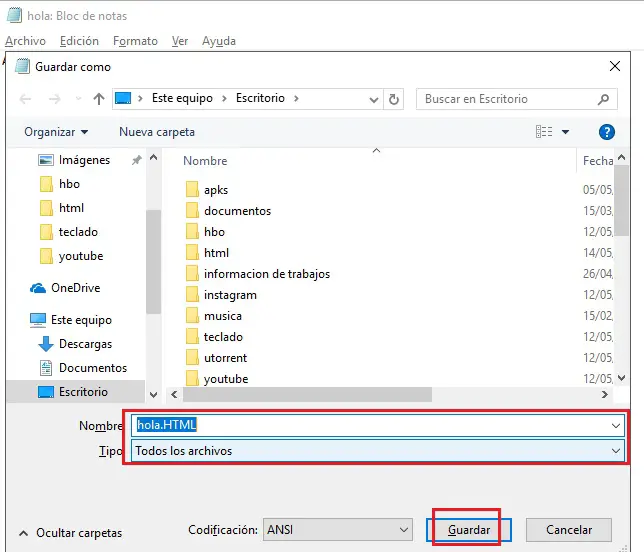Close the Guardar como dialog
The height and width of the screenshot is (552, 644).
[x=615, y=66]
